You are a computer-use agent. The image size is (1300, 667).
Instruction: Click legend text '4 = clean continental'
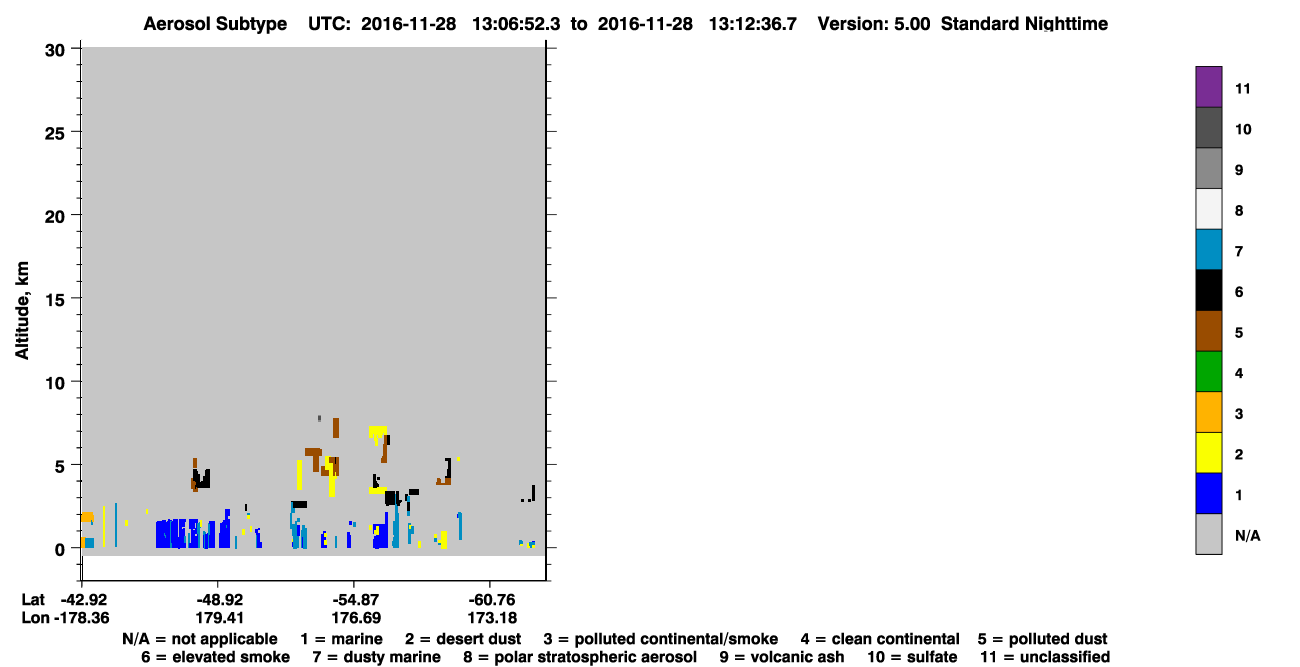[x=879, y=639]
